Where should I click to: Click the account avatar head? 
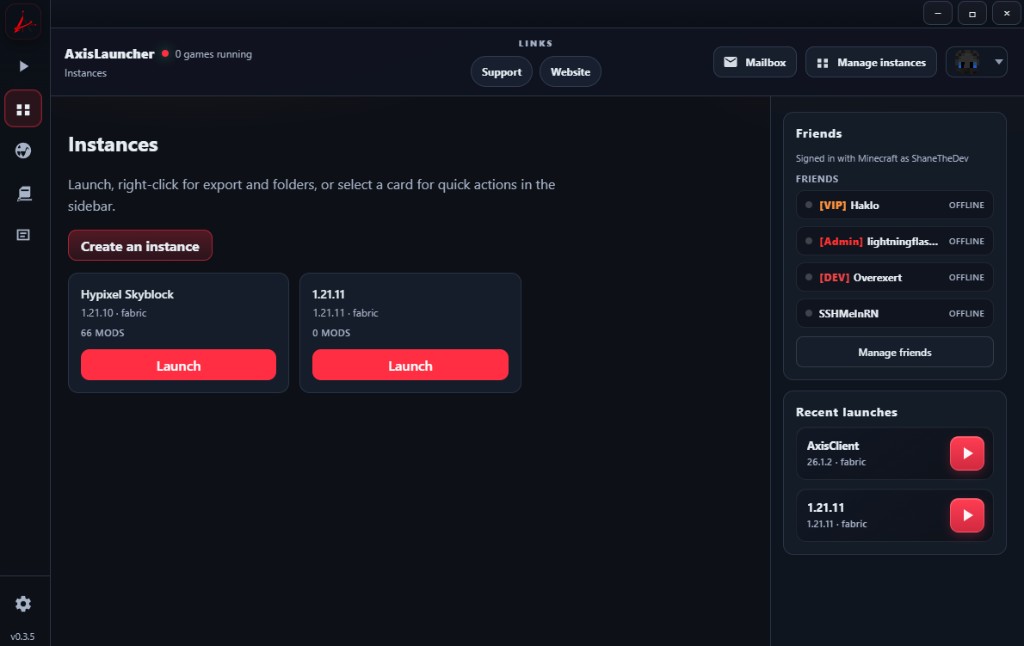967,62
